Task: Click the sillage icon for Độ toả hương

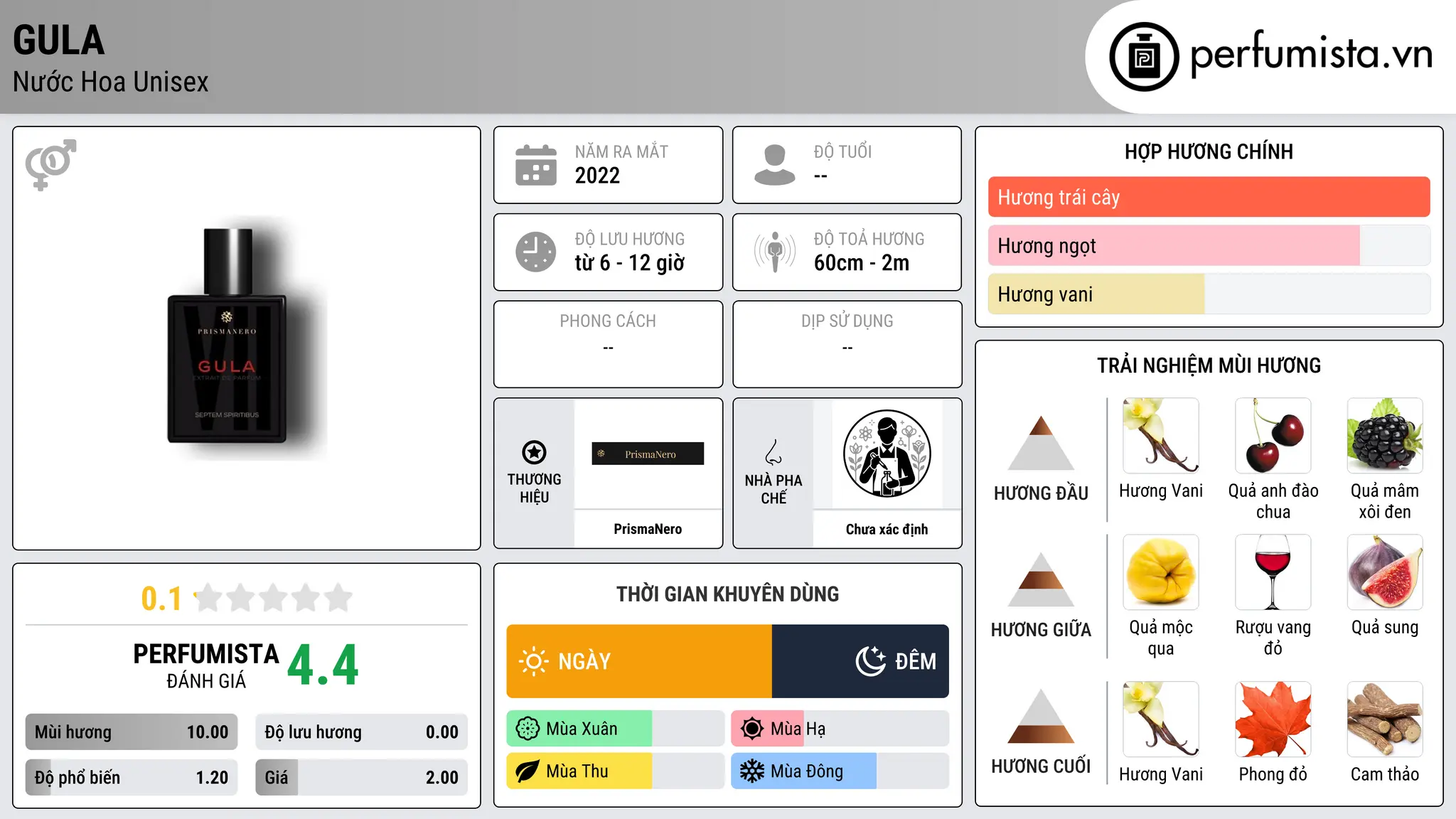Action: pos(775,252)
